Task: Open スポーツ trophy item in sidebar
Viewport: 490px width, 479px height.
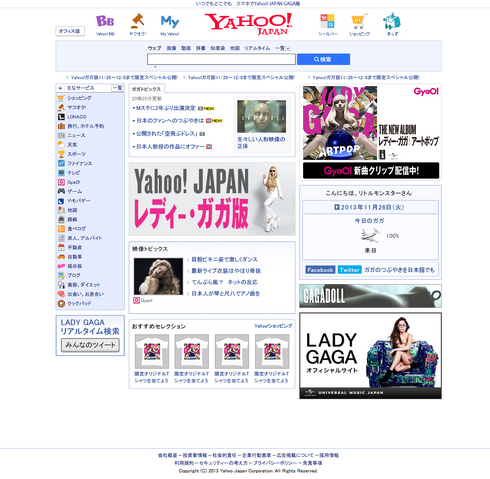Action: pos(76,154)
